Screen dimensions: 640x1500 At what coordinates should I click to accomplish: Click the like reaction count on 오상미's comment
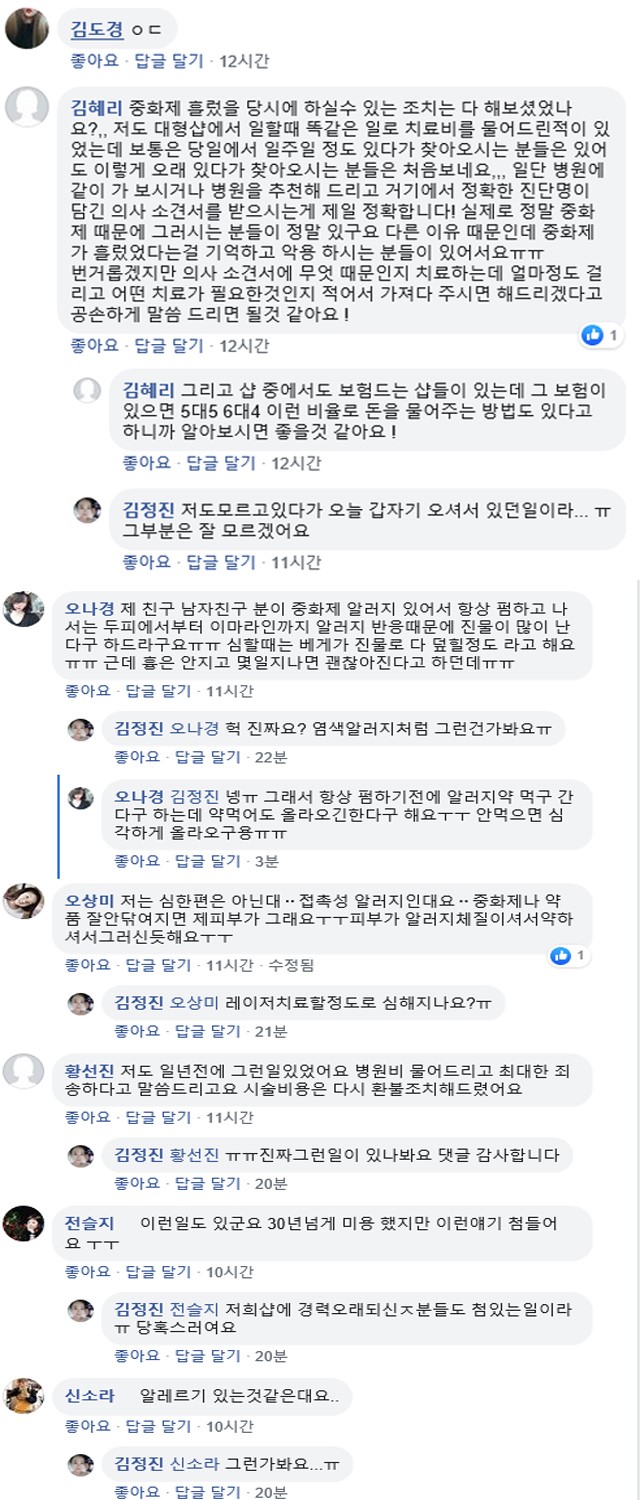[581, 957]
